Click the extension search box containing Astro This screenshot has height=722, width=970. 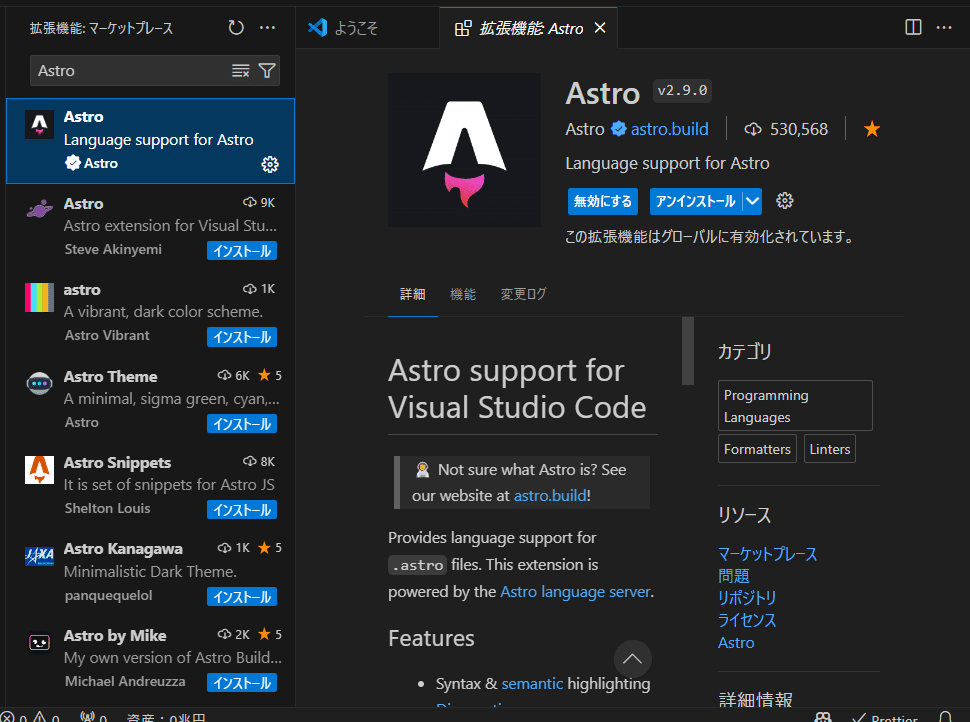tap(130, 70)
